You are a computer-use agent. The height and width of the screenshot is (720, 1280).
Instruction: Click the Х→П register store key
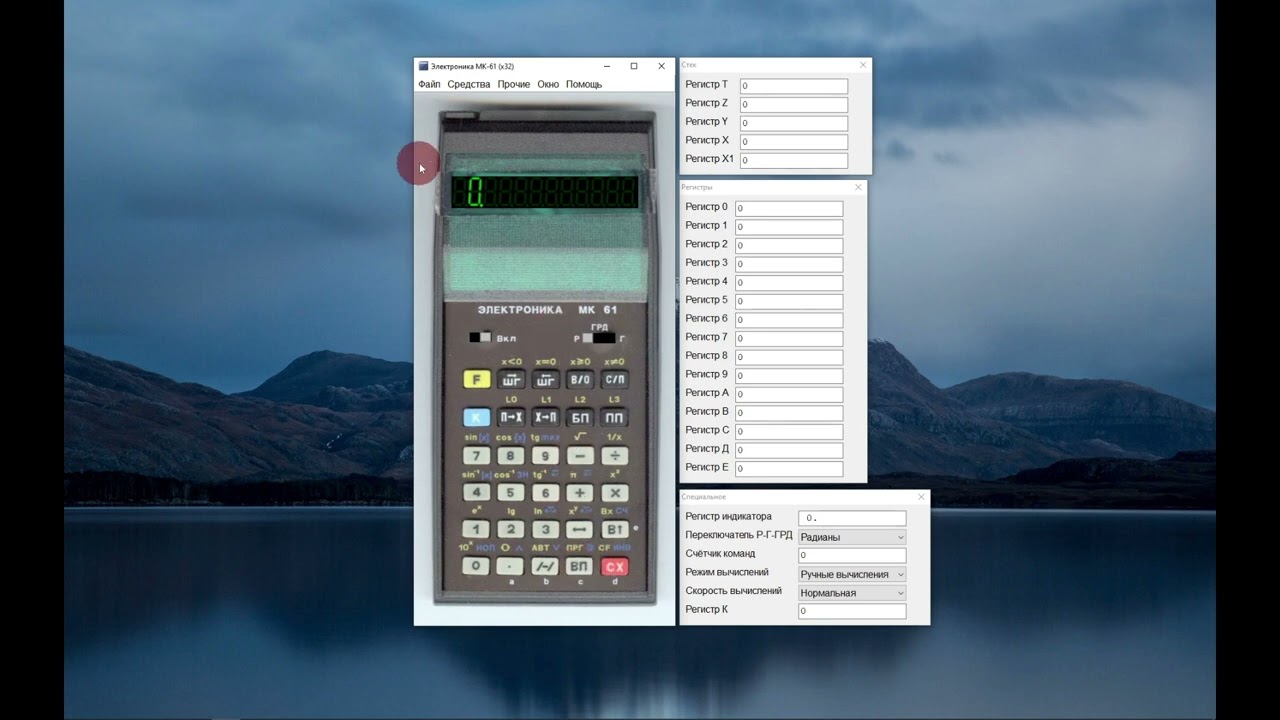click(x=545, y=418)
